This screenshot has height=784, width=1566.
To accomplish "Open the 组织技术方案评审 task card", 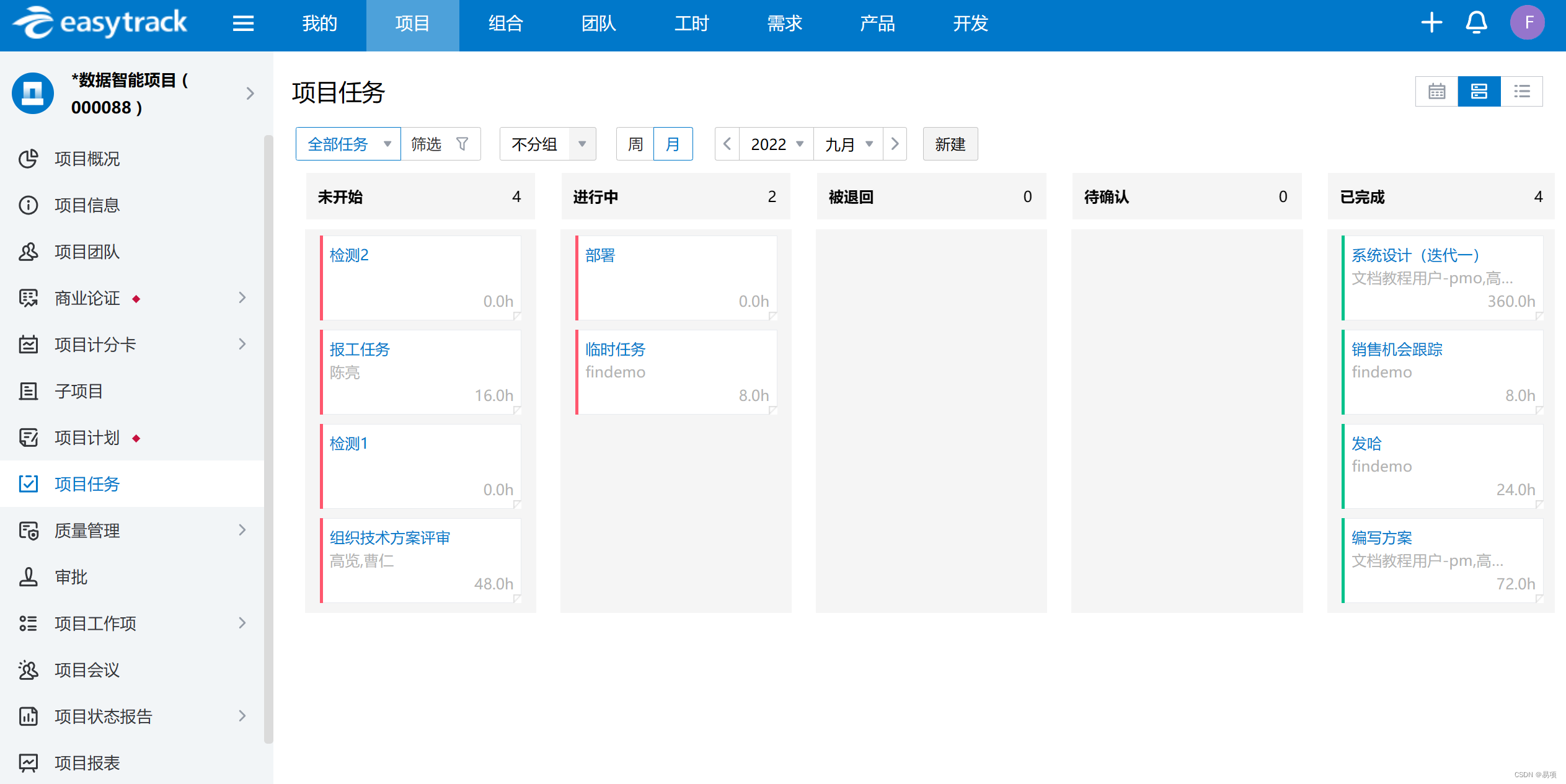I will 421,560.
